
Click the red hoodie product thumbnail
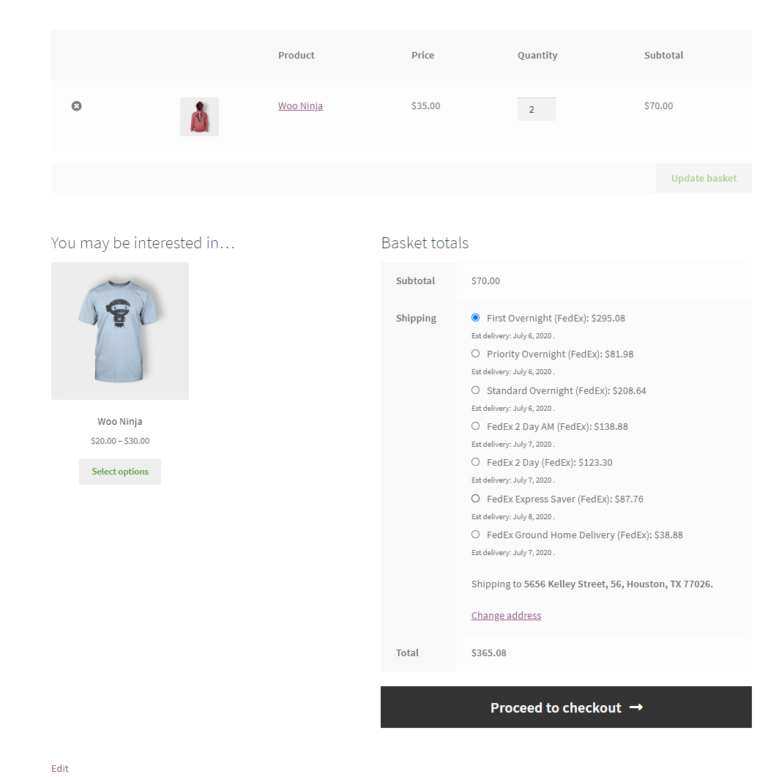tap(199, 116)
